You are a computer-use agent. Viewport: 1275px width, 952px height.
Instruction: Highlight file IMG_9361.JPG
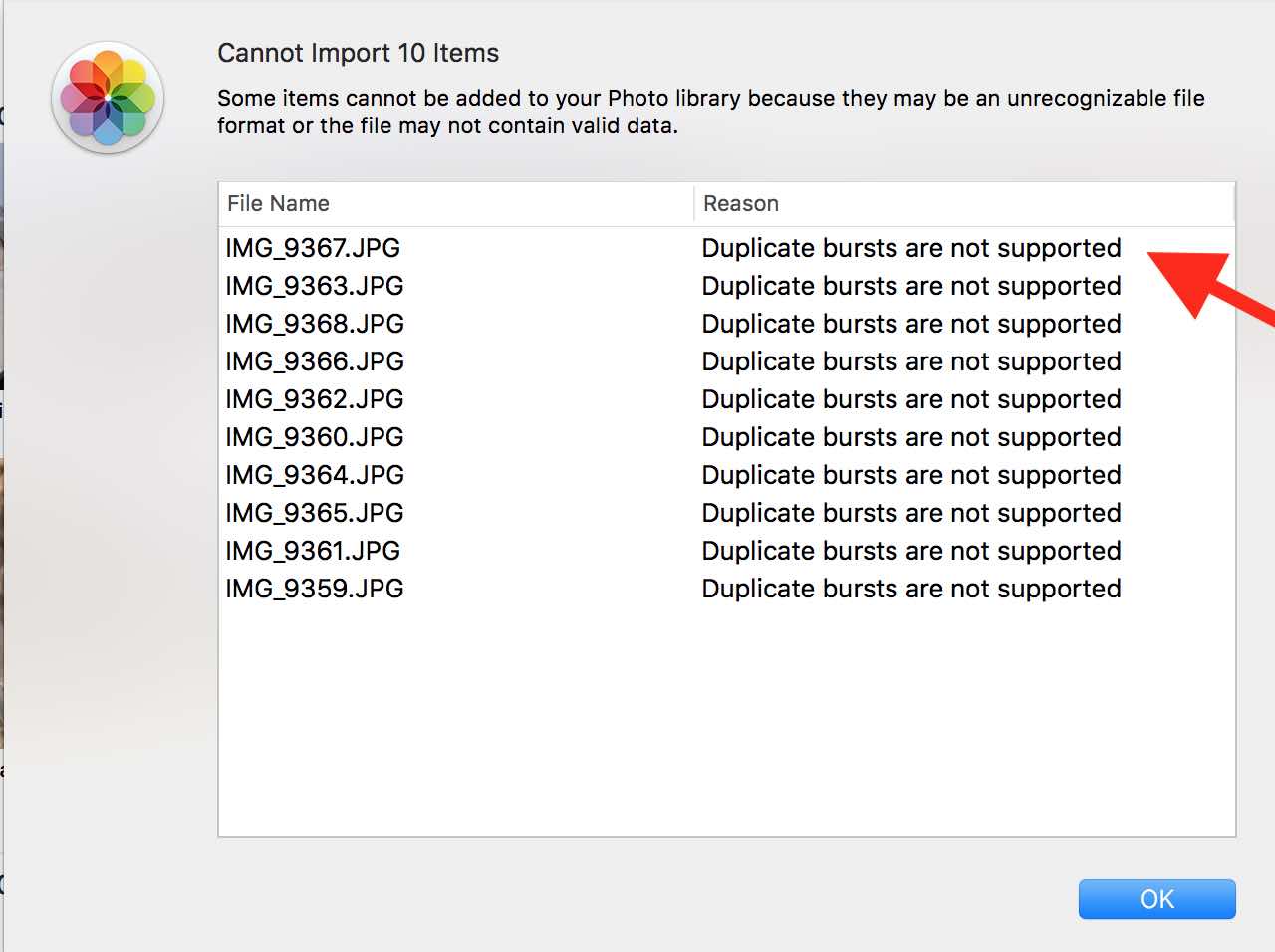[312, 551]
